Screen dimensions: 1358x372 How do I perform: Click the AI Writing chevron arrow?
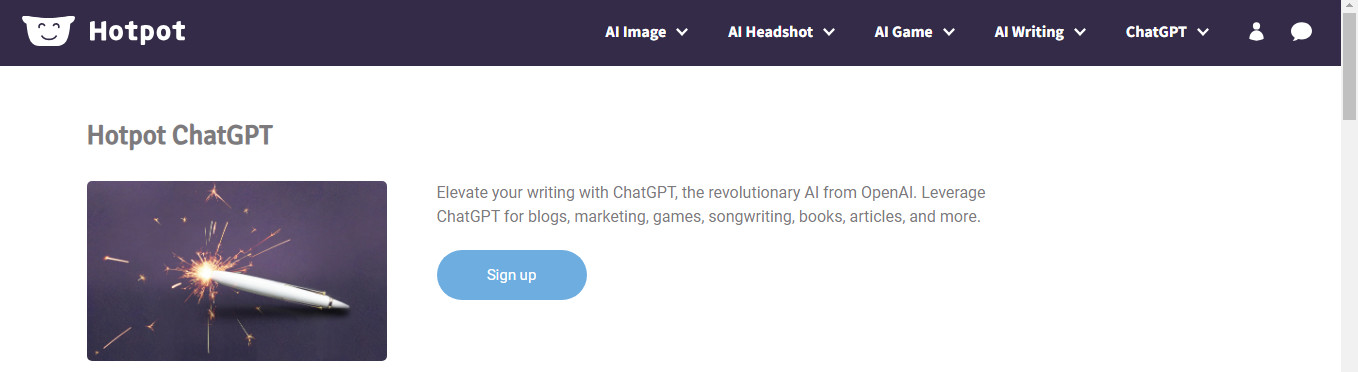click(1080, 32)
